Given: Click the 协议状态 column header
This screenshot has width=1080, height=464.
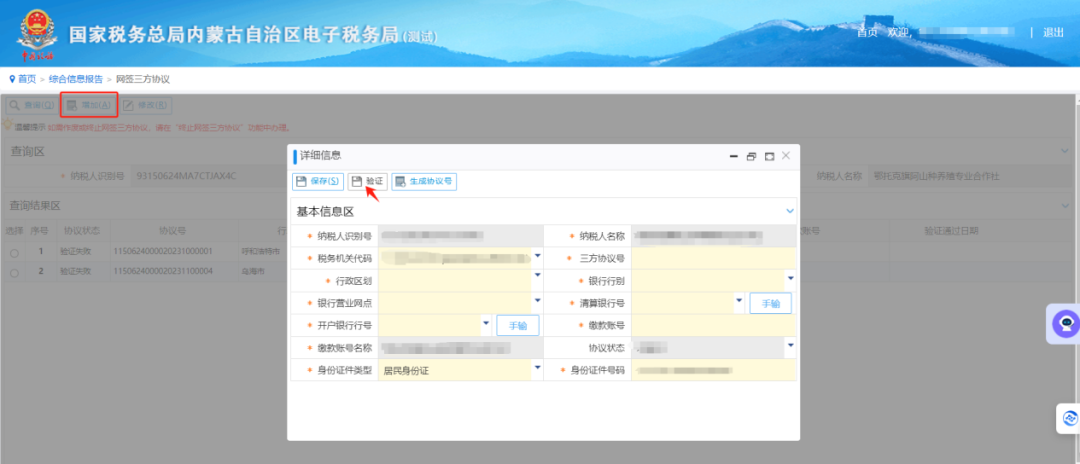Looking at the screenshot, I should (82, 231).
